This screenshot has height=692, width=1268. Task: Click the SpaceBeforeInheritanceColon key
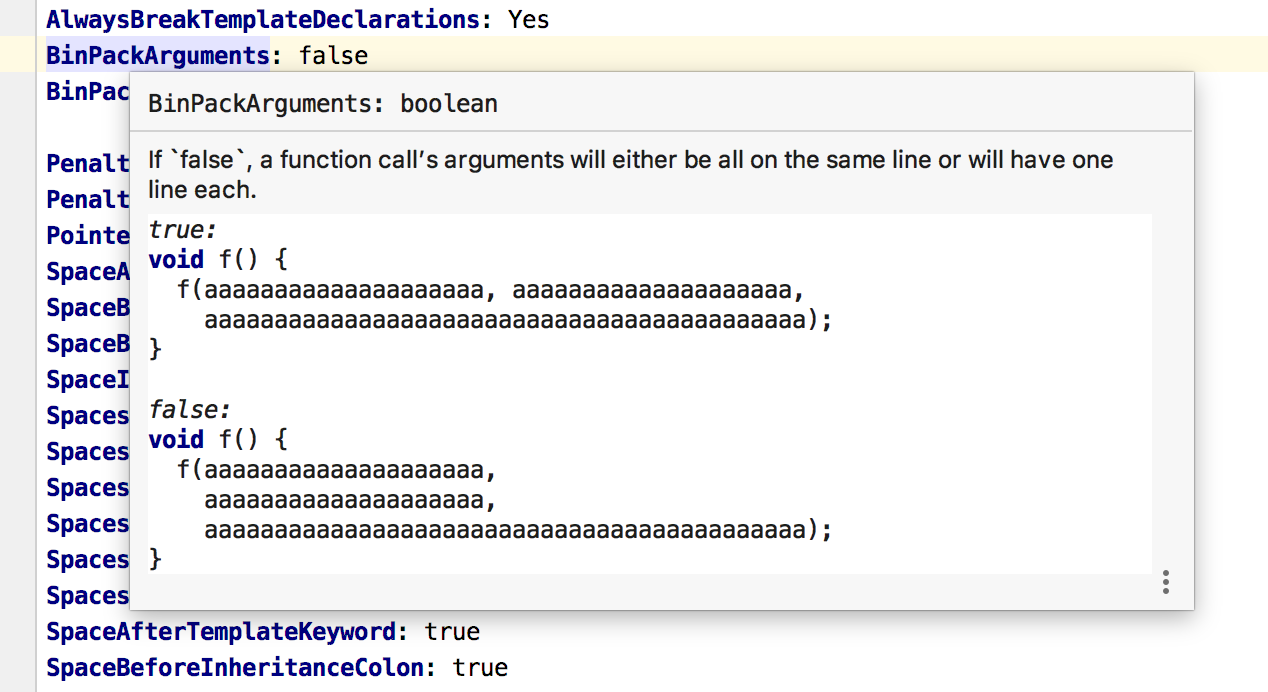tap(235, 668)
